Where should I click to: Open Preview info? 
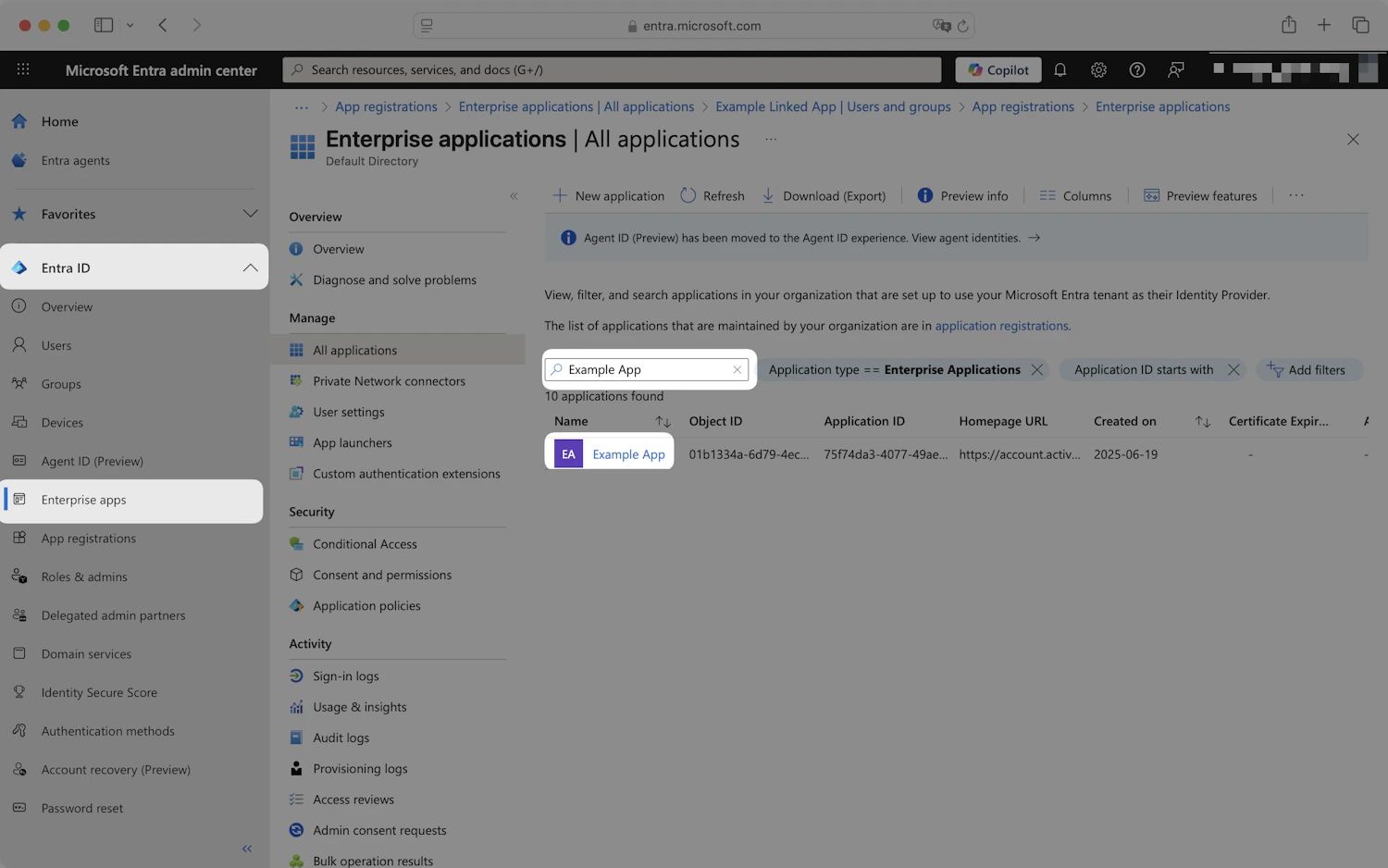[x=962, y=196]
